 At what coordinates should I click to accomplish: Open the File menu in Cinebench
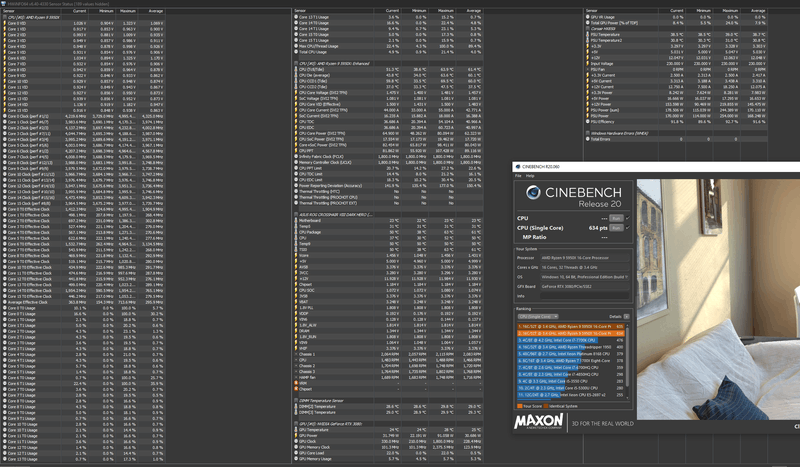click(518, 176)
